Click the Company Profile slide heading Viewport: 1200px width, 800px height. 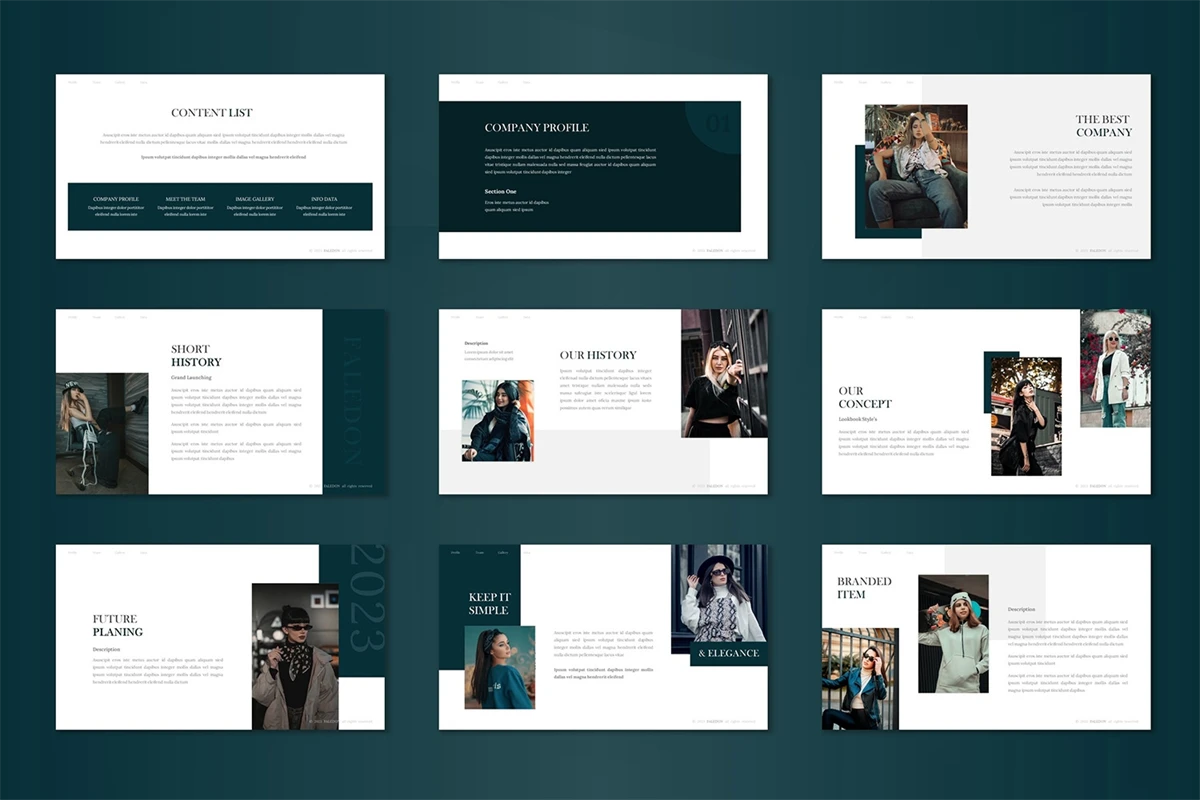(537, 128)
